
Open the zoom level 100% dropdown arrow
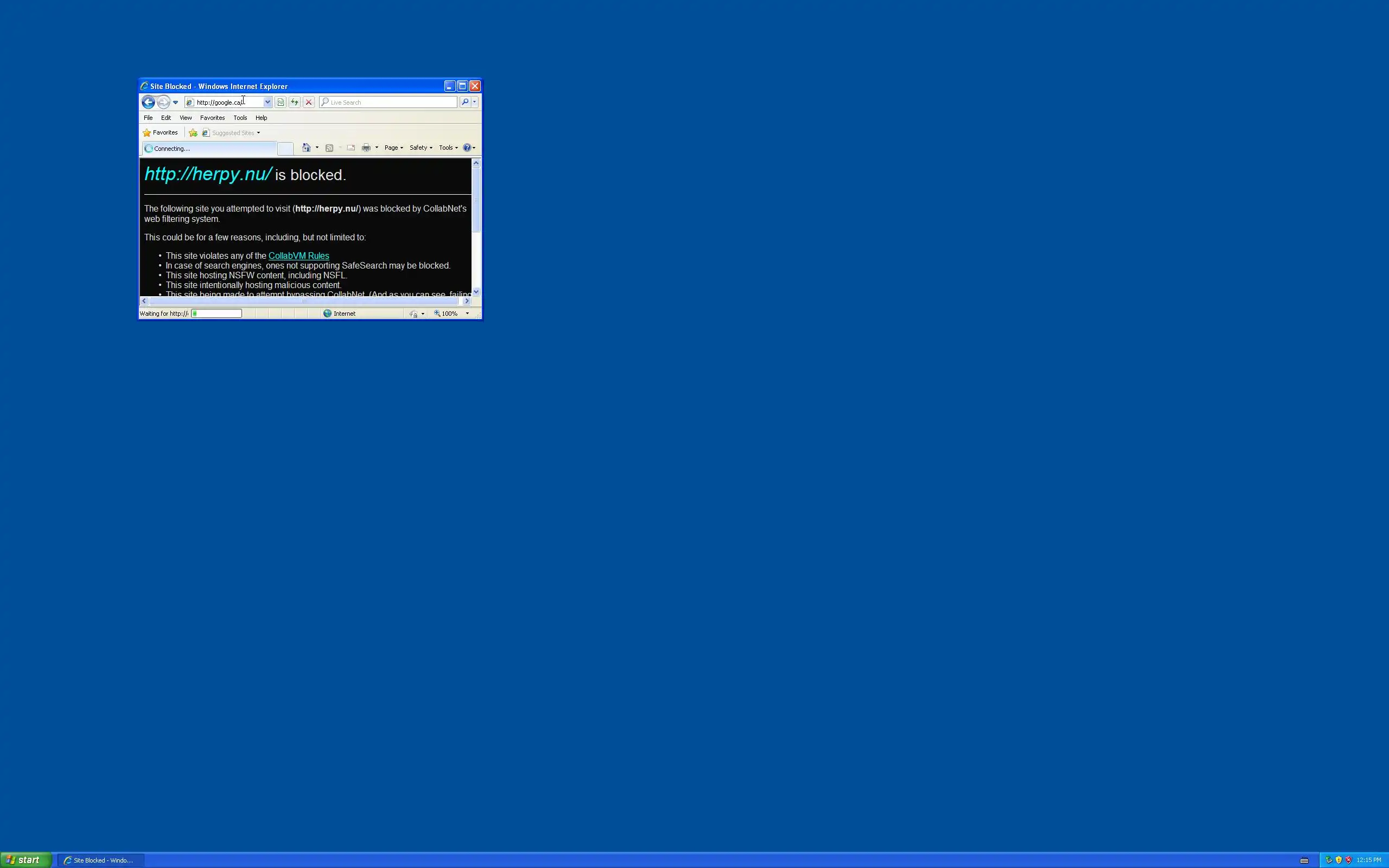click(x=467, y=314)
